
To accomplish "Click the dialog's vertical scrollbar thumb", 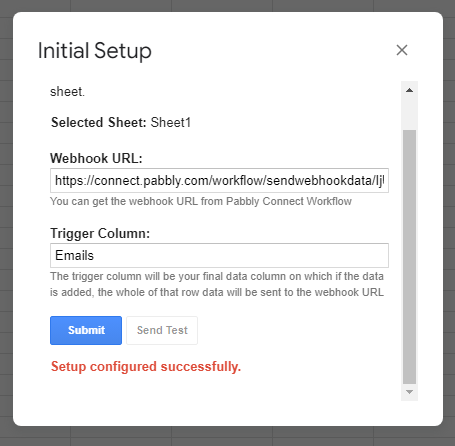I will pos(409,257).
